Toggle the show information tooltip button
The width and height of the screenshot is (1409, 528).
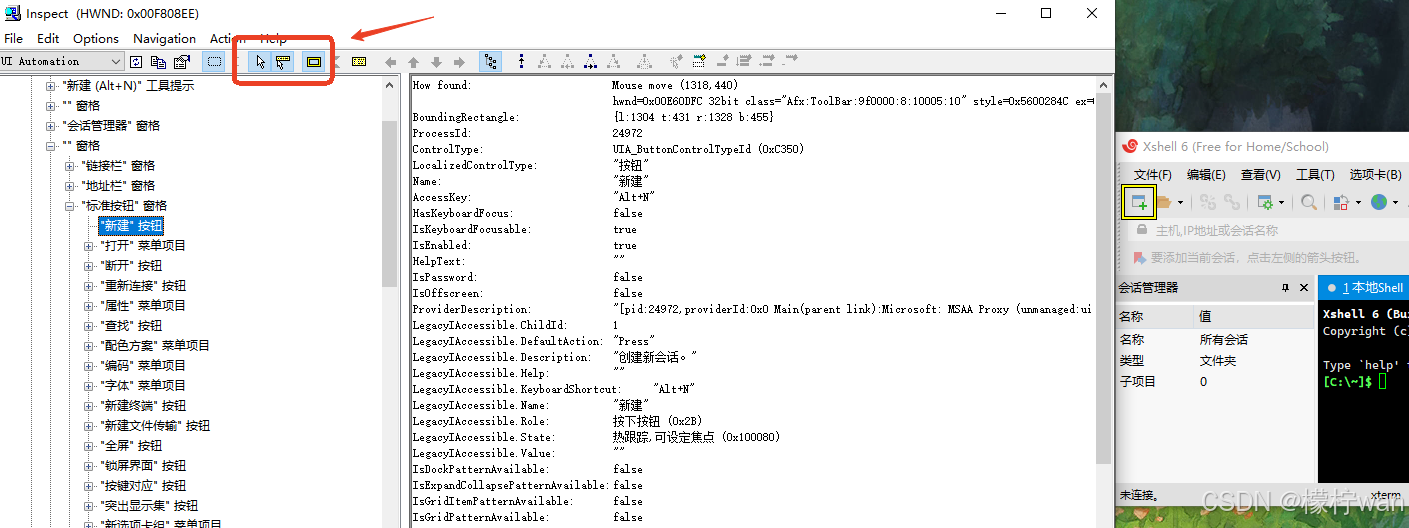283,62
